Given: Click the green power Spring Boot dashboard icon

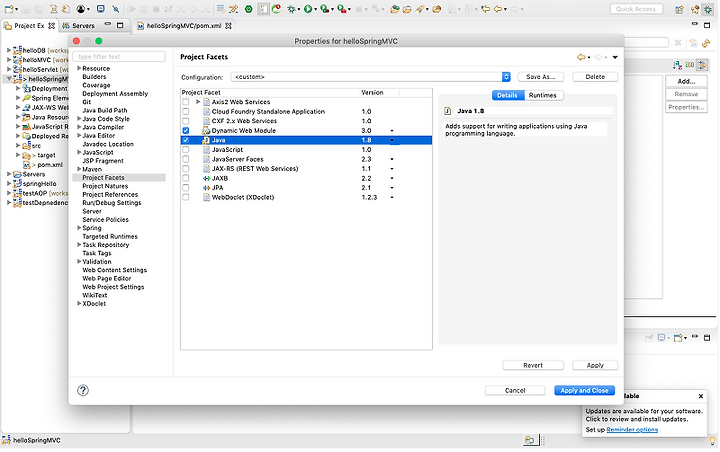Looking at the screenshot, I should (x=248, y=9).
